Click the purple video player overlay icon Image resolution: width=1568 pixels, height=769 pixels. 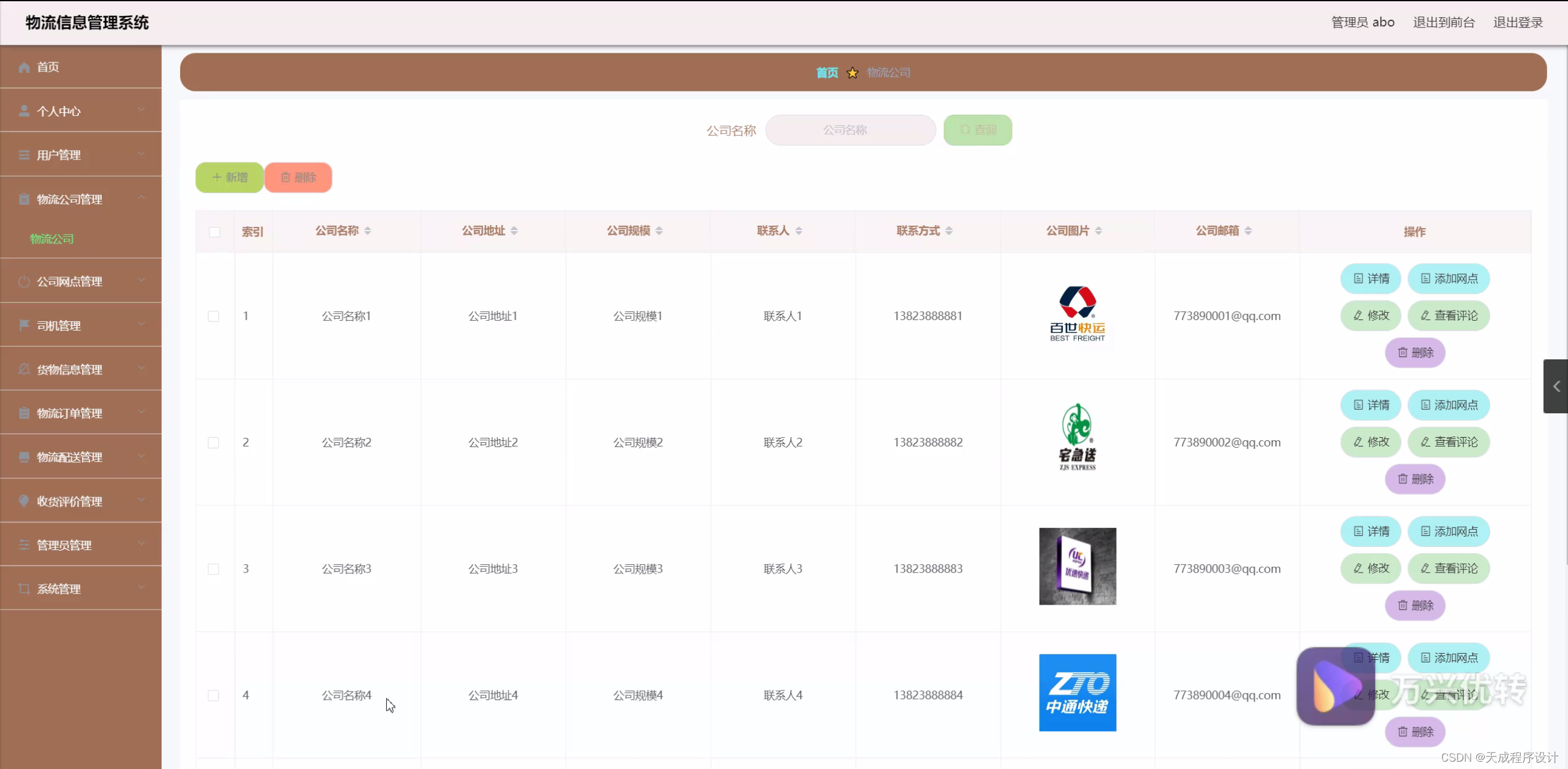click(1335, 686)
